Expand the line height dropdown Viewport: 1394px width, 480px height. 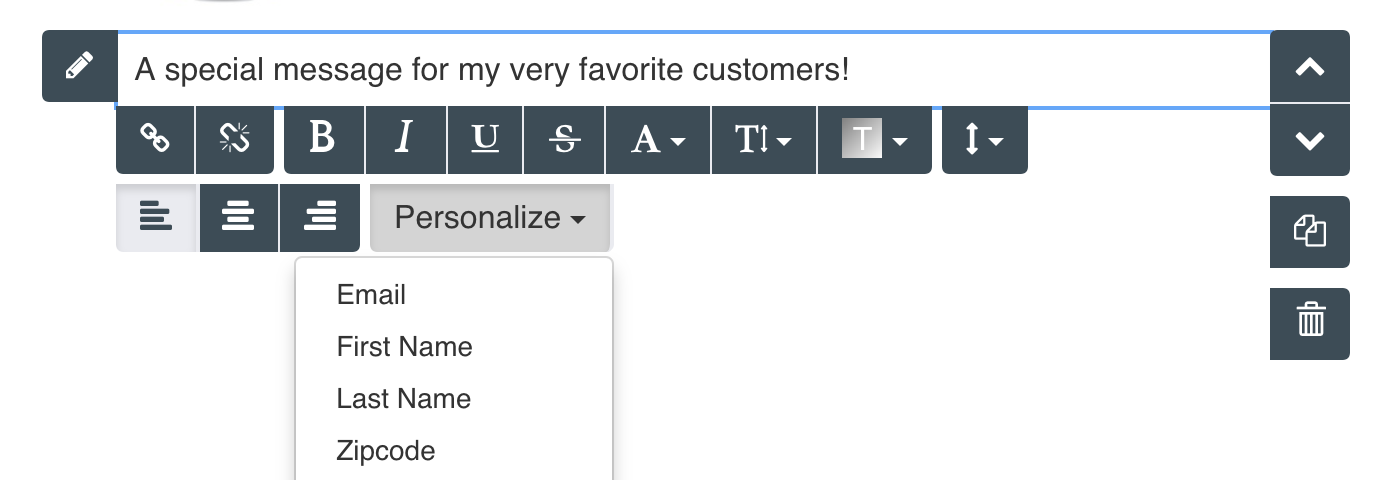coord(984,140)
